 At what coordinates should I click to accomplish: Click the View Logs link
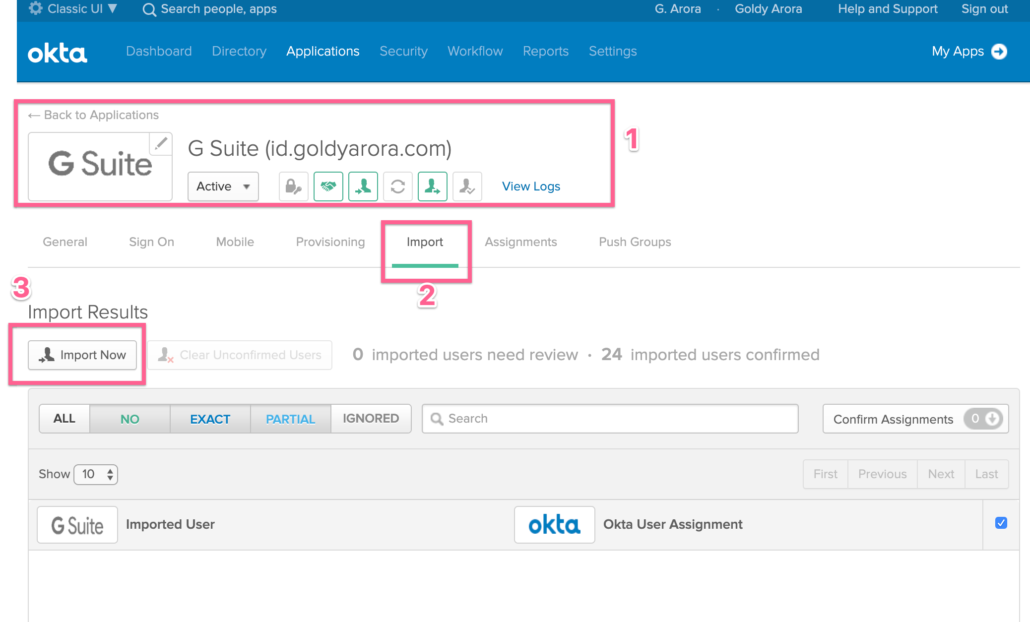click(x=531, y=187)
